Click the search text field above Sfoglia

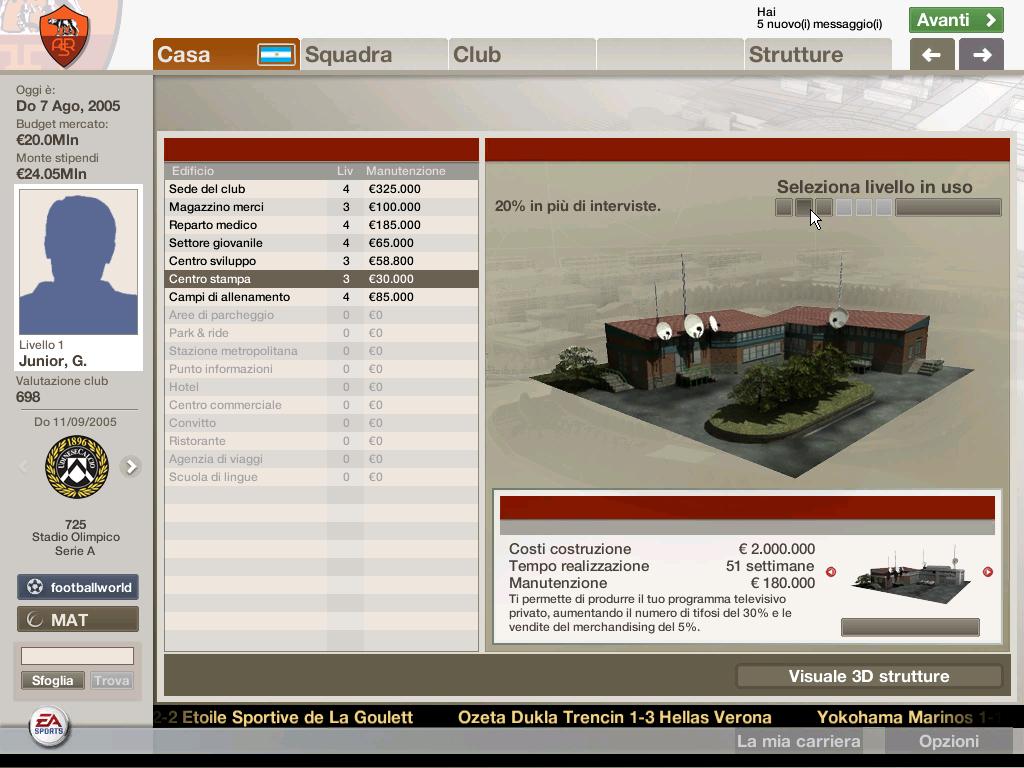[77, 656]
